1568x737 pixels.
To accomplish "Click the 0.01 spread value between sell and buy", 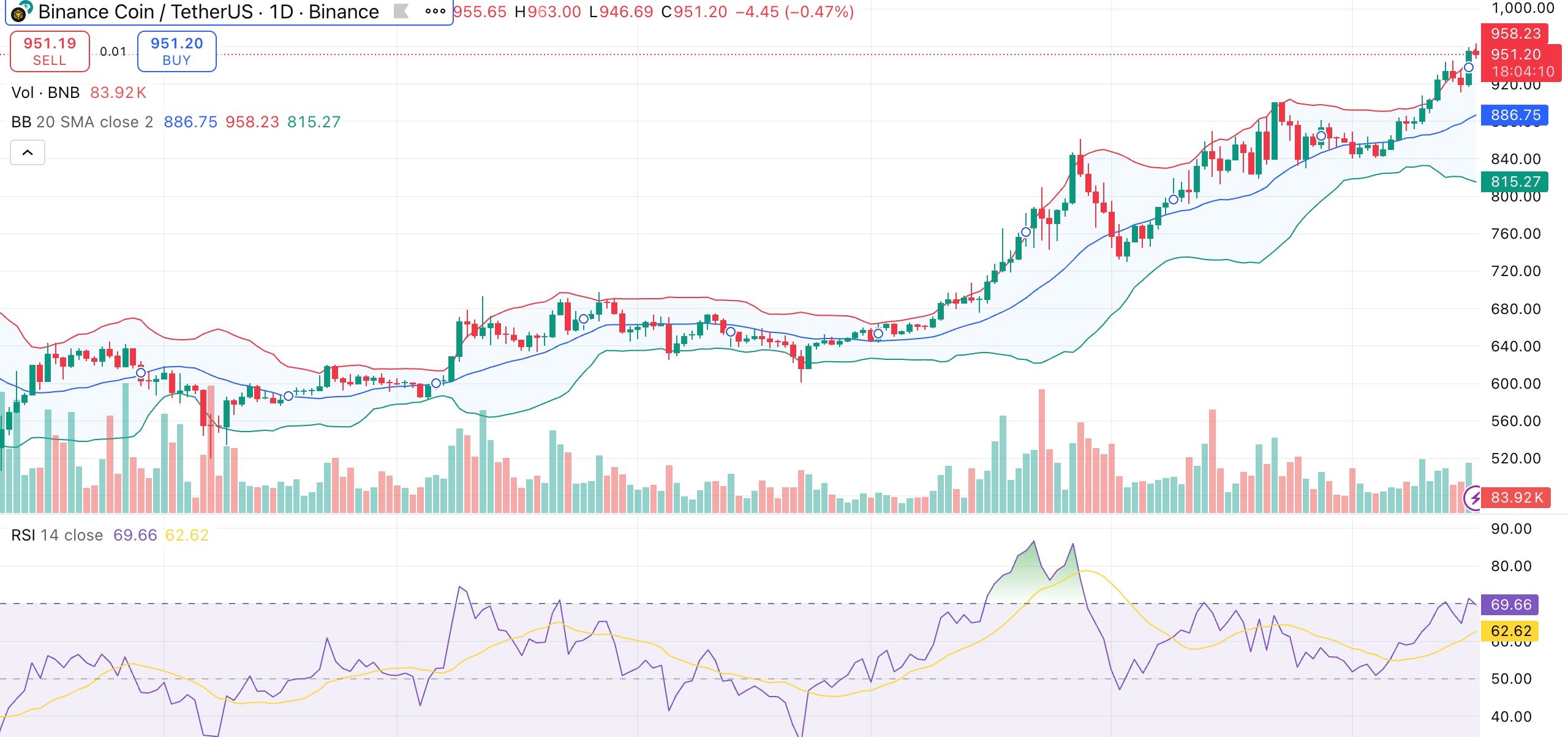I will pos(113,51).
